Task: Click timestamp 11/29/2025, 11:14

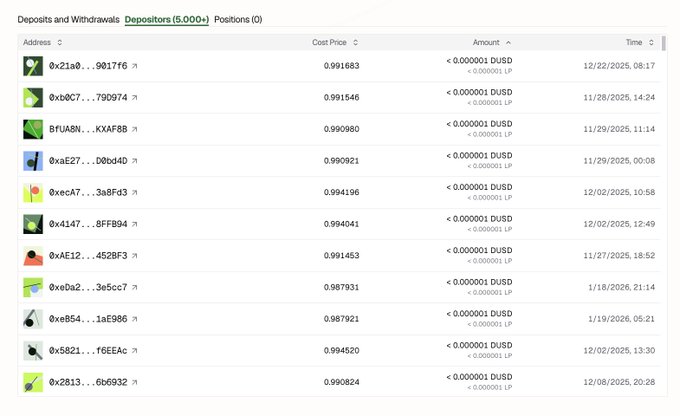Action: point(619,129)
